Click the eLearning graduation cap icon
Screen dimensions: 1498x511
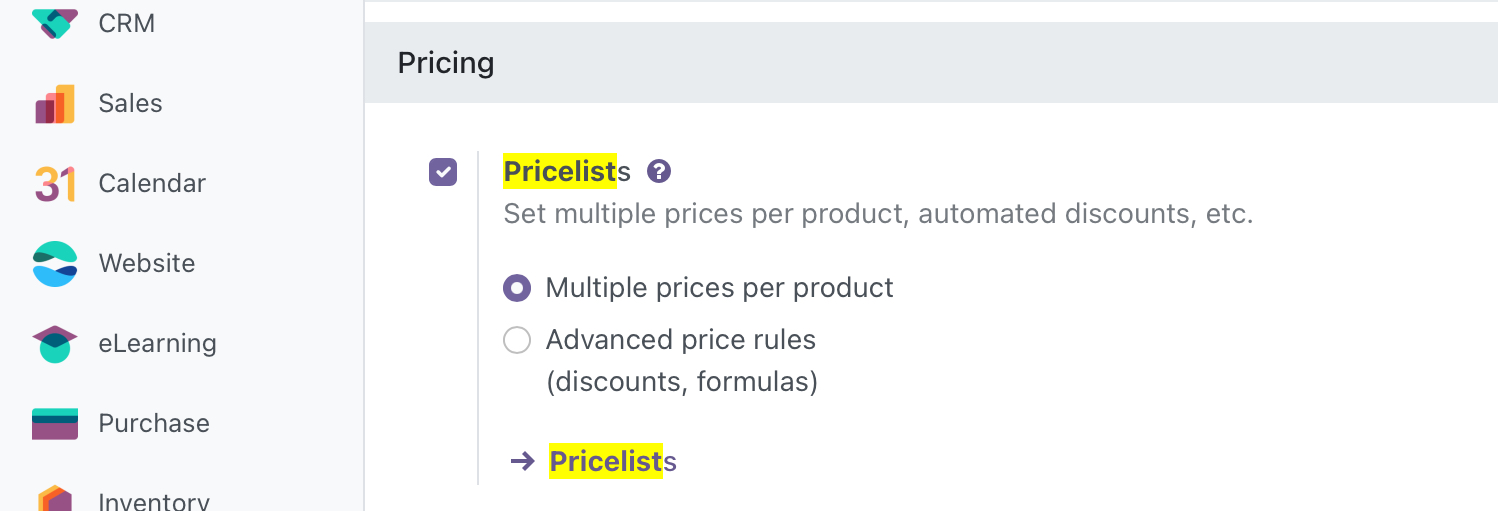click(x=55, y=344)
